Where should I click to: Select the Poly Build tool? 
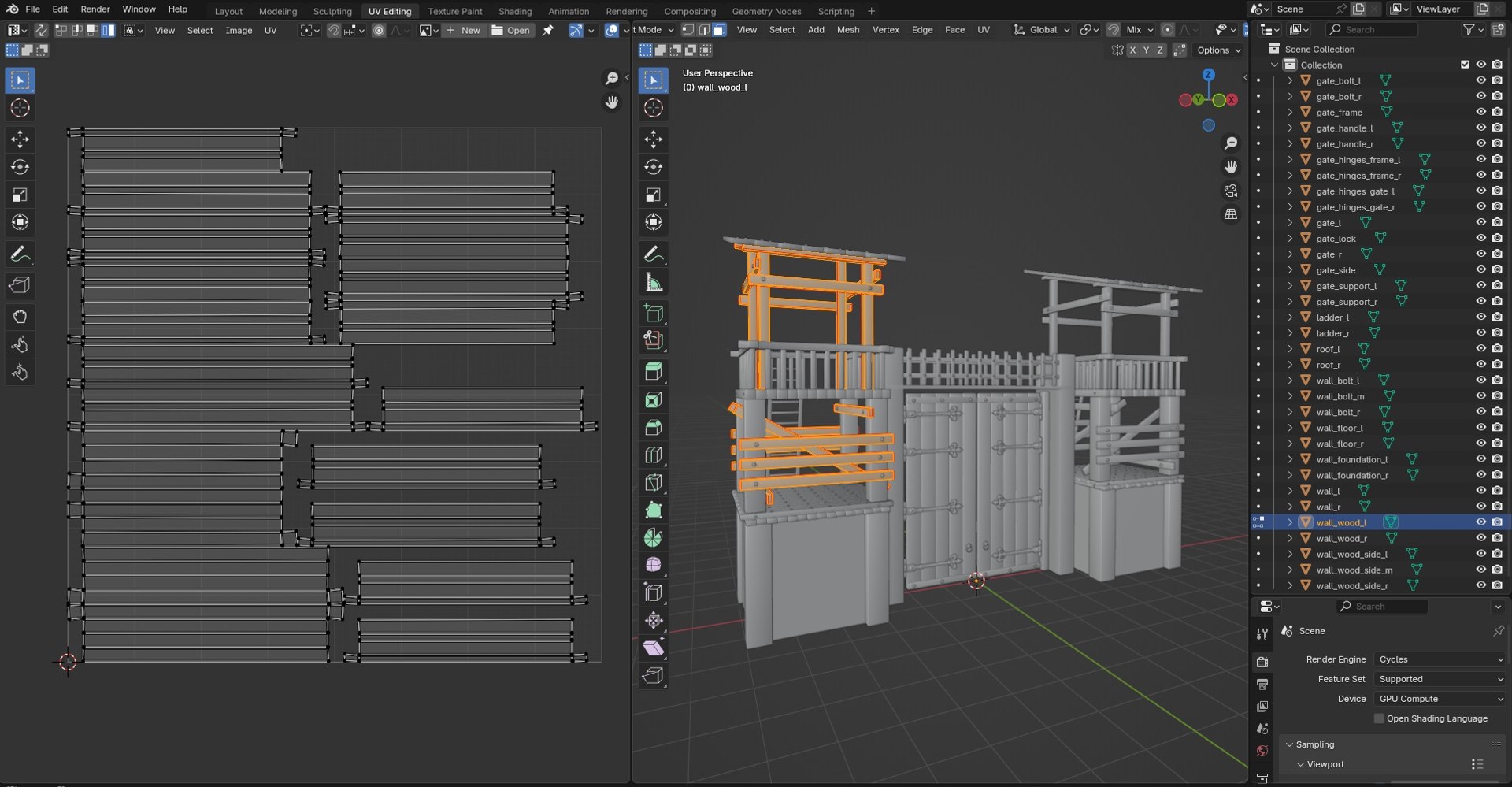pyautogui.click(x=653, y=510)
